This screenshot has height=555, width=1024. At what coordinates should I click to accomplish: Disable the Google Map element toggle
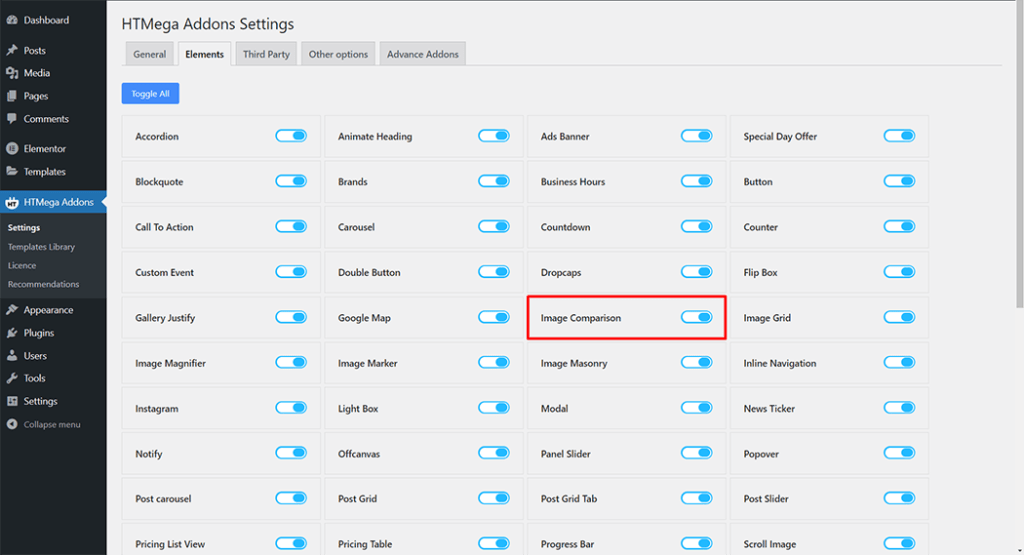pyautogui.click(x=494, y=317)
